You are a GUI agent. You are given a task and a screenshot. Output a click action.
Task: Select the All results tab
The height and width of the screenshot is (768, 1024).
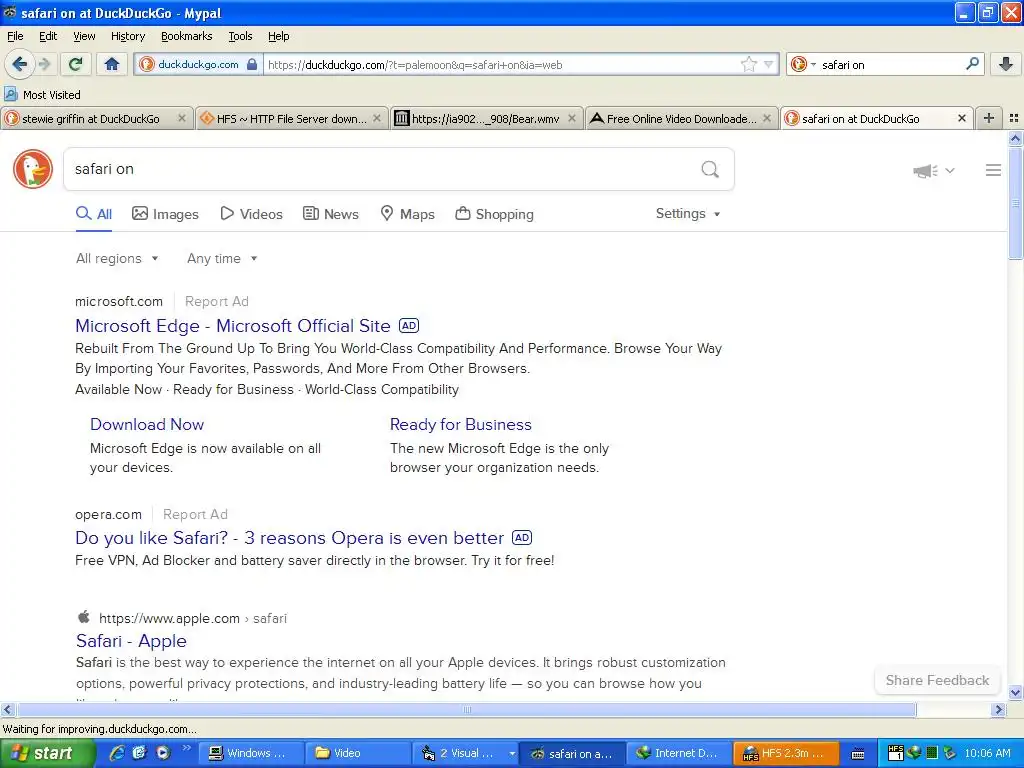94,214
